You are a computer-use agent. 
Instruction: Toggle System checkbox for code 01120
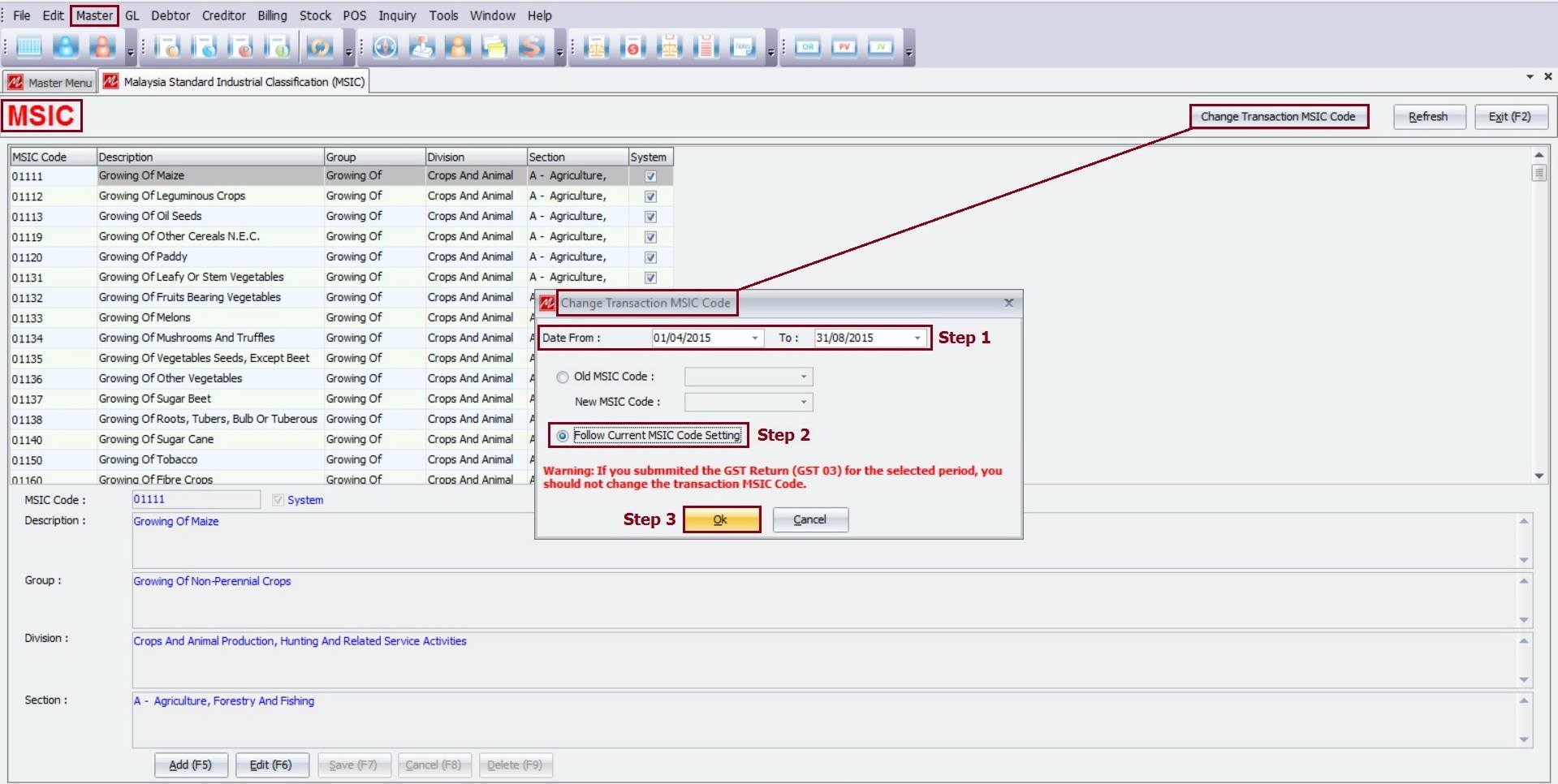tap(650, 257)
